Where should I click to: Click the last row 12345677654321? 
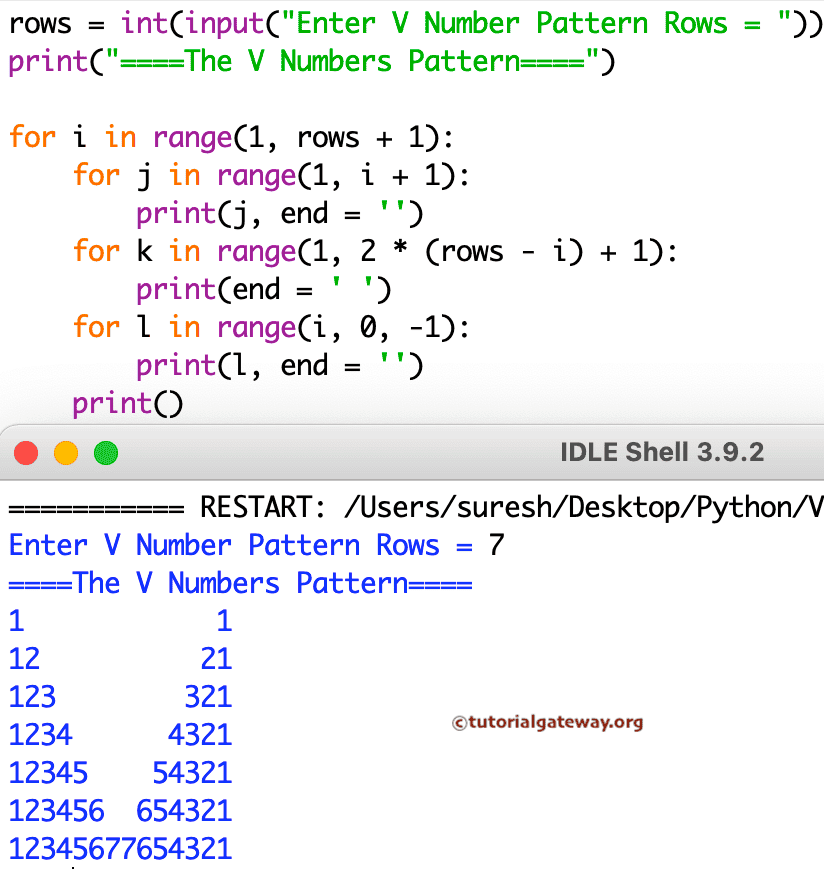pos(120,847)
